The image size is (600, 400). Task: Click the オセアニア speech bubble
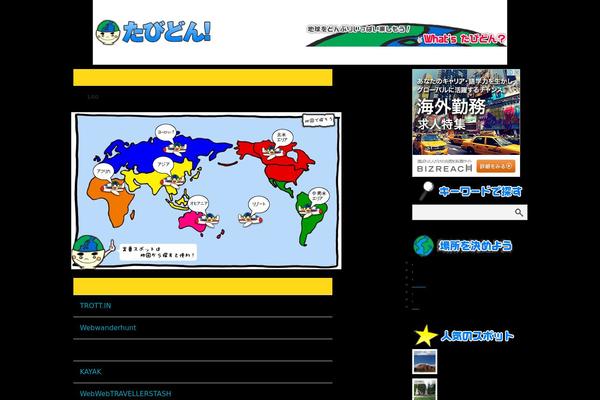[x=198, y=203]
